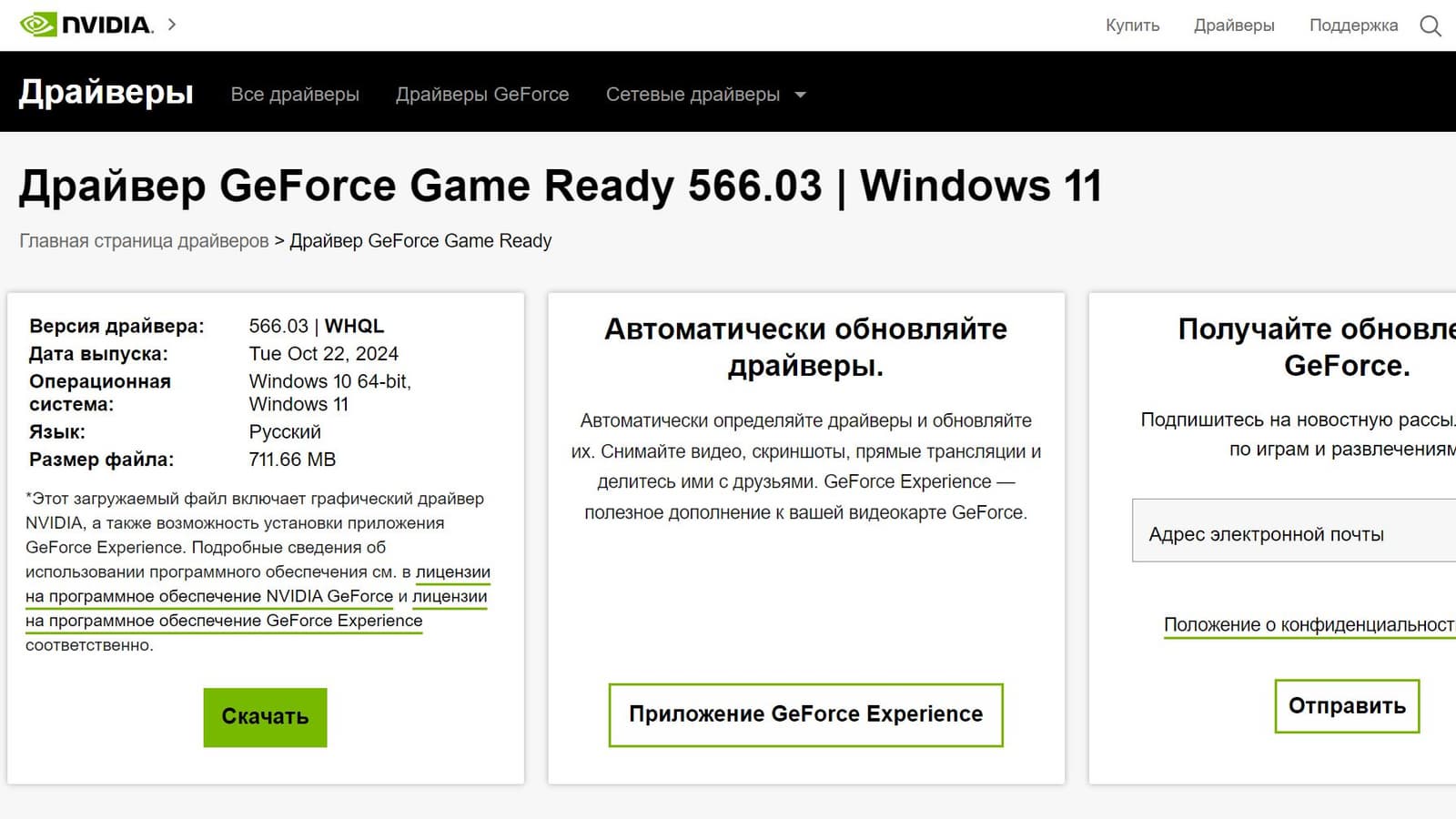The height and width of the screenshot is (819, 1456).
Task: Click the release date Tue Oct 22, 2024
Action: (324, 353)
